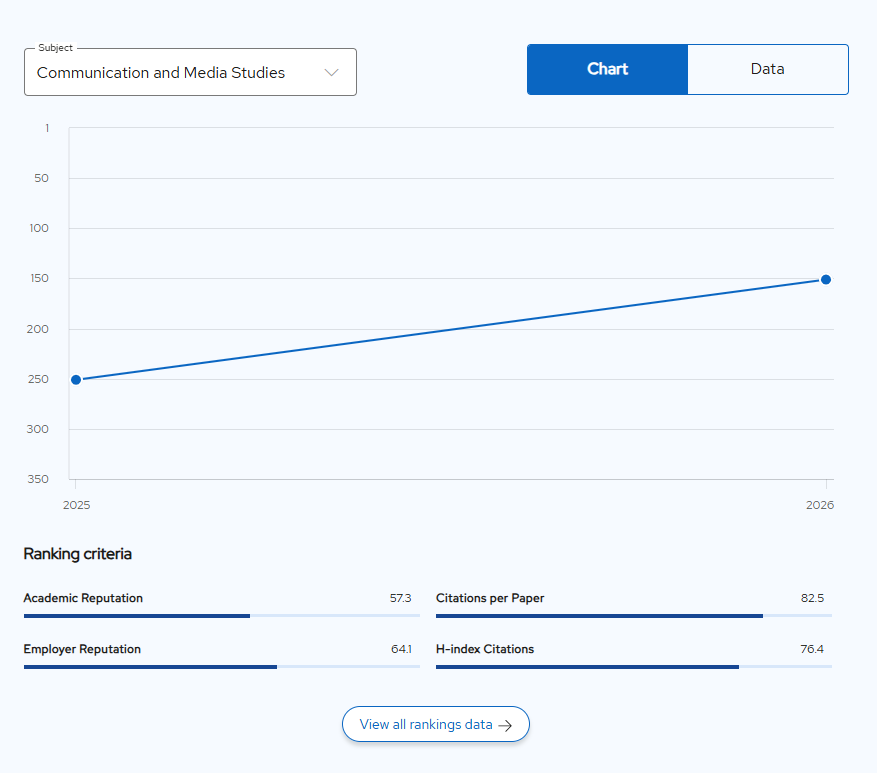
Task: Select the 2025 data point on chart
Action: coord(76,380)
